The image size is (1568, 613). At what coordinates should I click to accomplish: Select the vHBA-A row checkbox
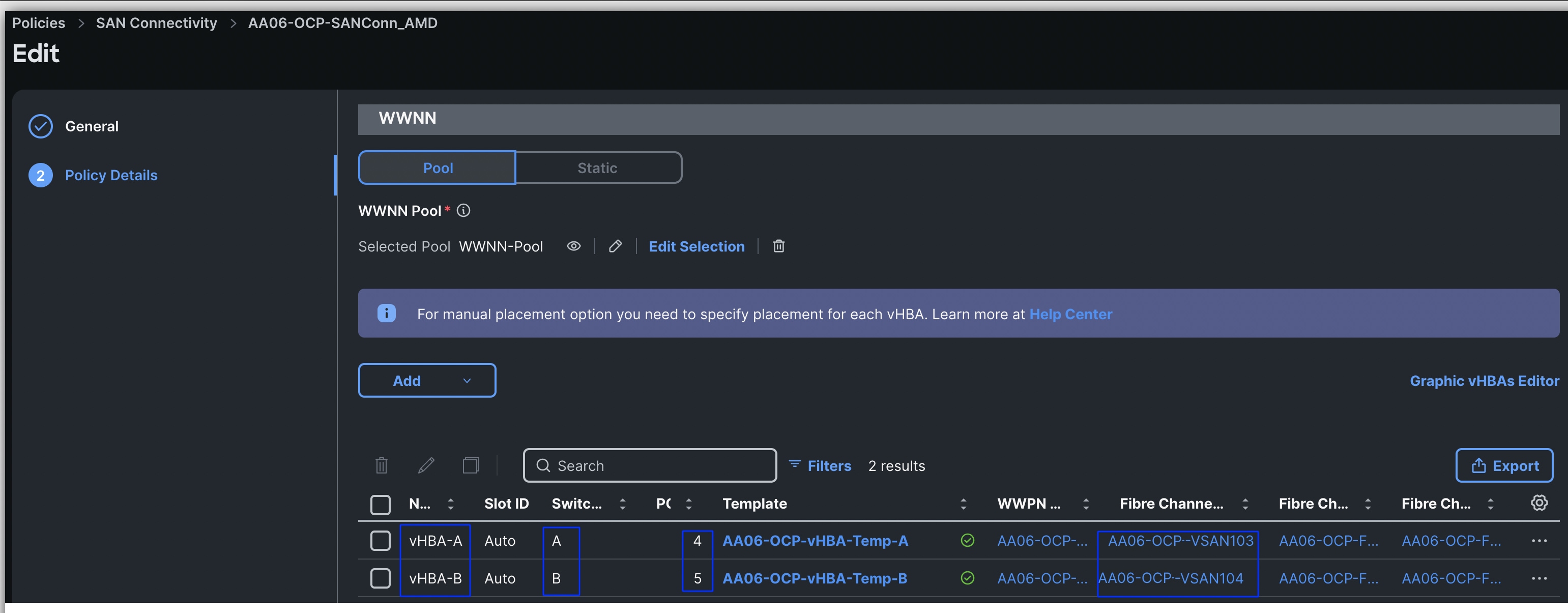pos(381,540)
